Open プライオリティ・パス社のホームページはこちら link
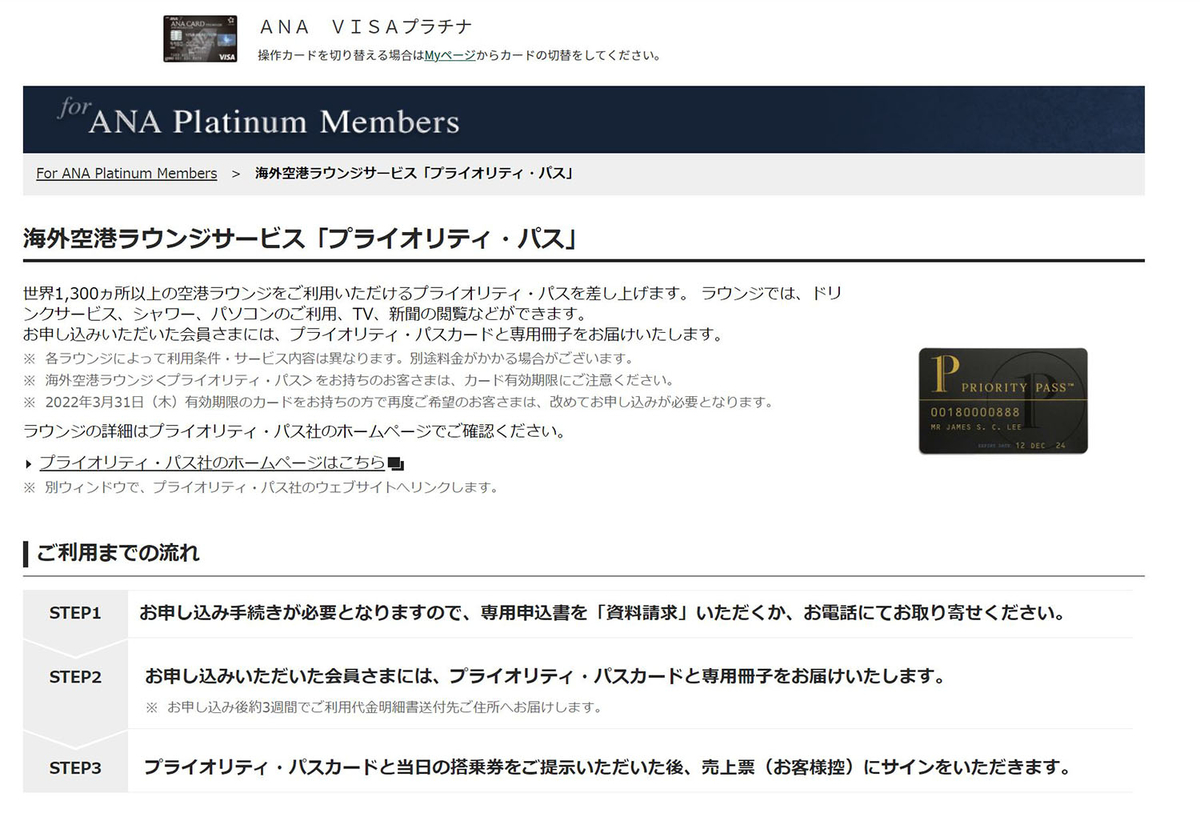This screenshot has width=1200, height=813. click(212, 463)
